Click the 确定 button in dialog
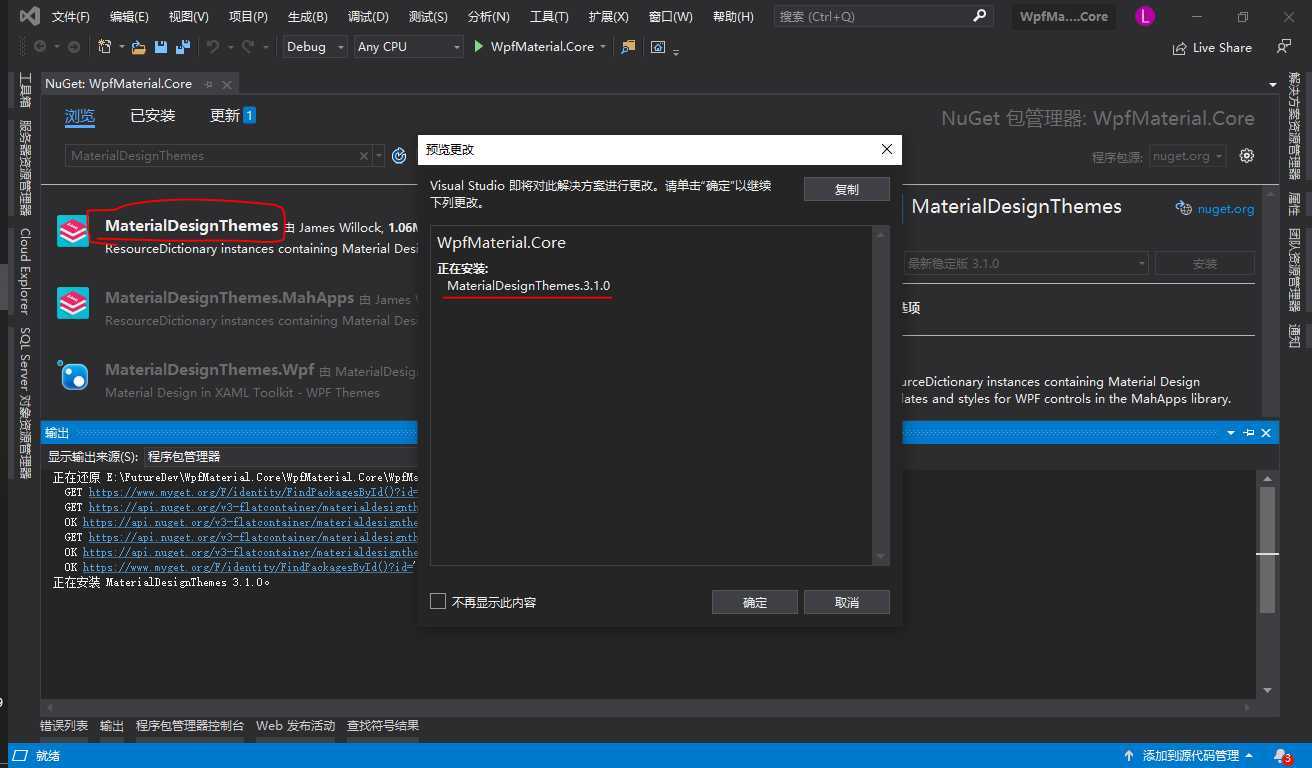This screenshot has height=768, width=1312. [x=755, y=602]
